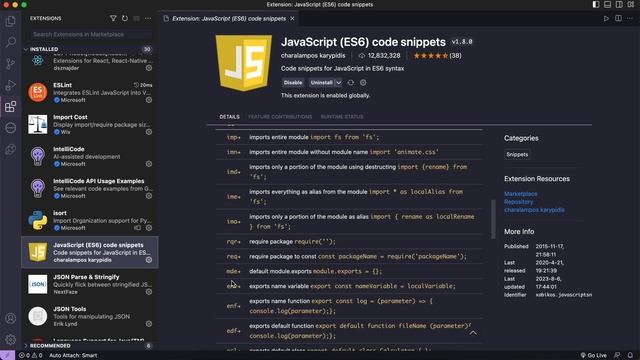Open Customize Layout icon in title bar

pos(631,4)
